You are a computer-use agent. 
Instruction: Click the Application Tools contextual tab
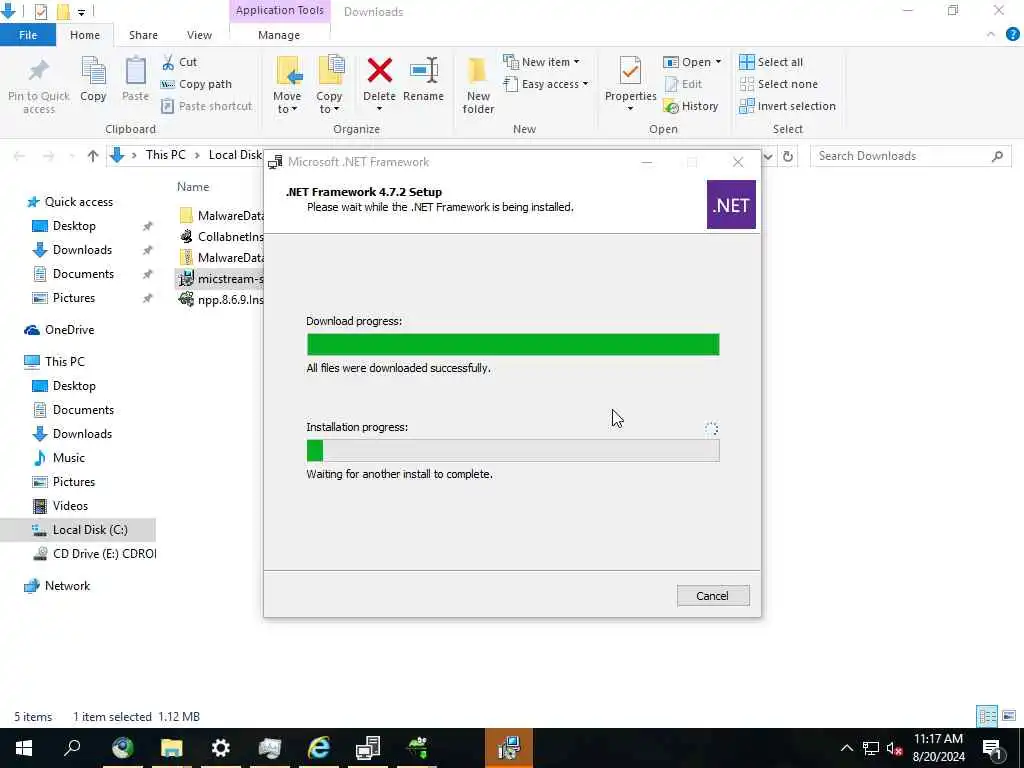[280, 10]
